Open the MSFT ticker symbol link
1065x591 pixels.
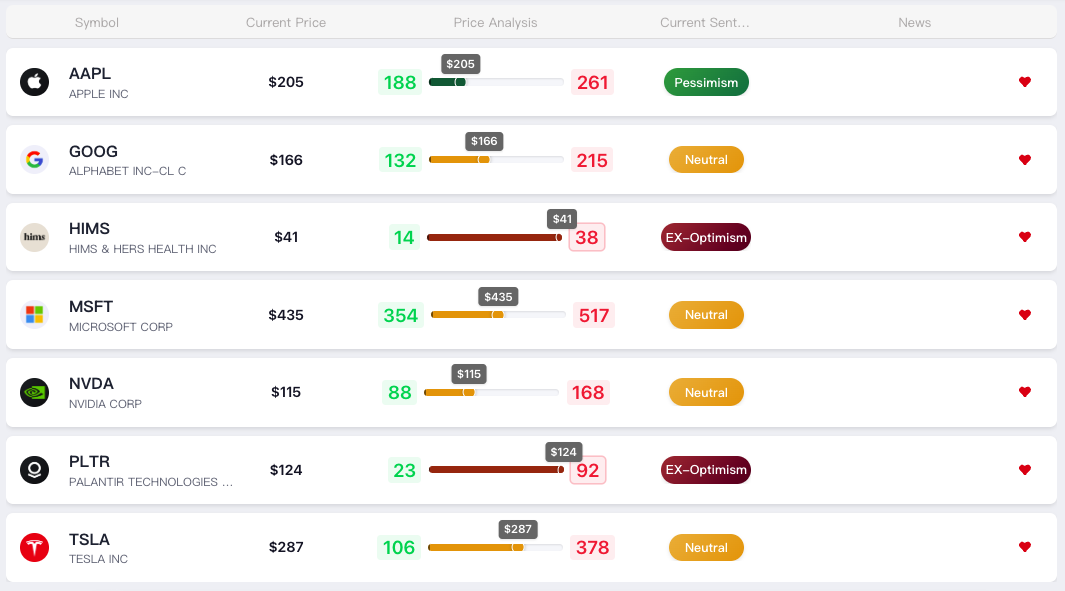(91, 307)
